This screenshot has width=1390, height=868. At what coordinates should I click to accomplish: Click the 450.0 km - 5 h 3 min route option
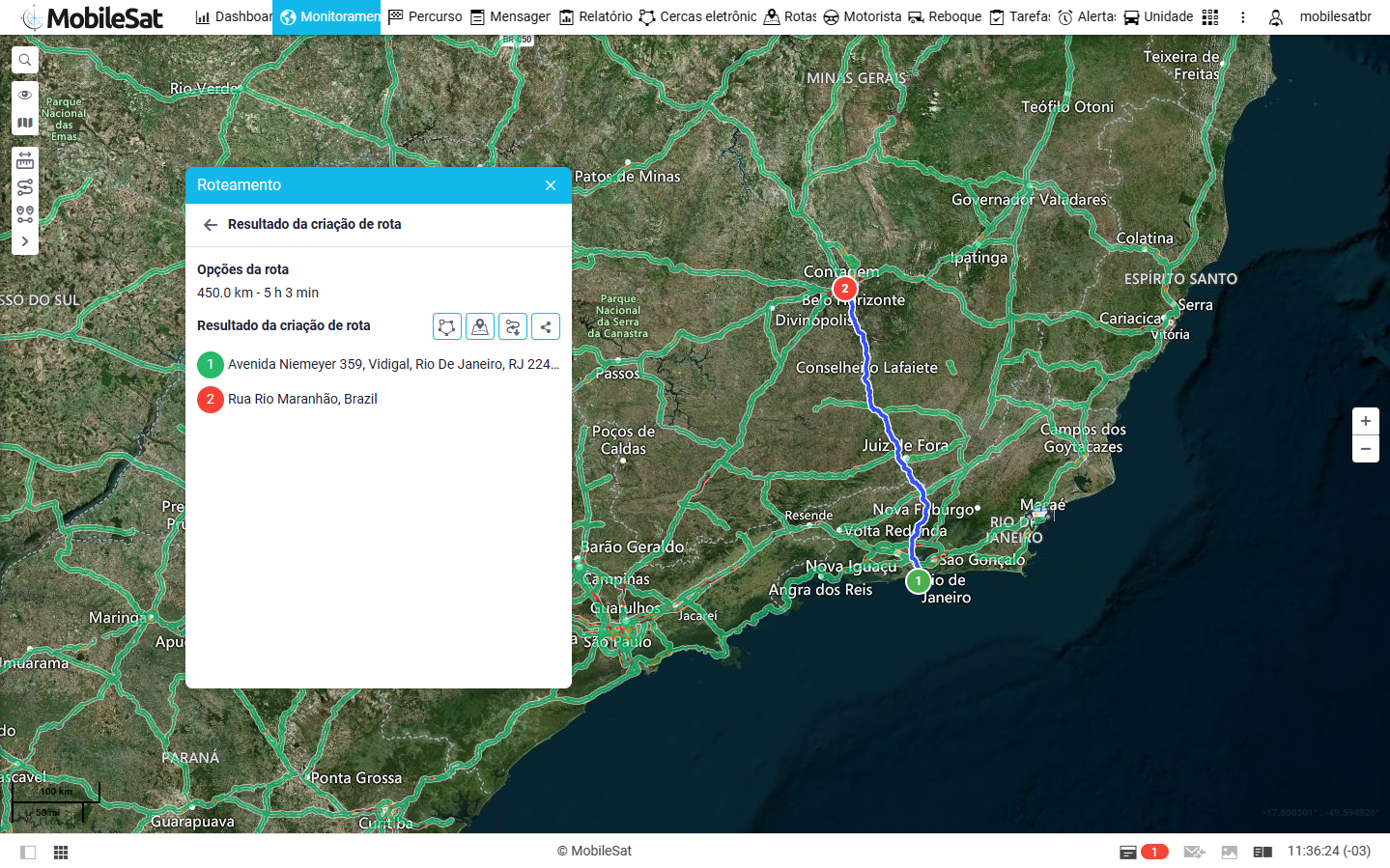click(x=258, y=293)
